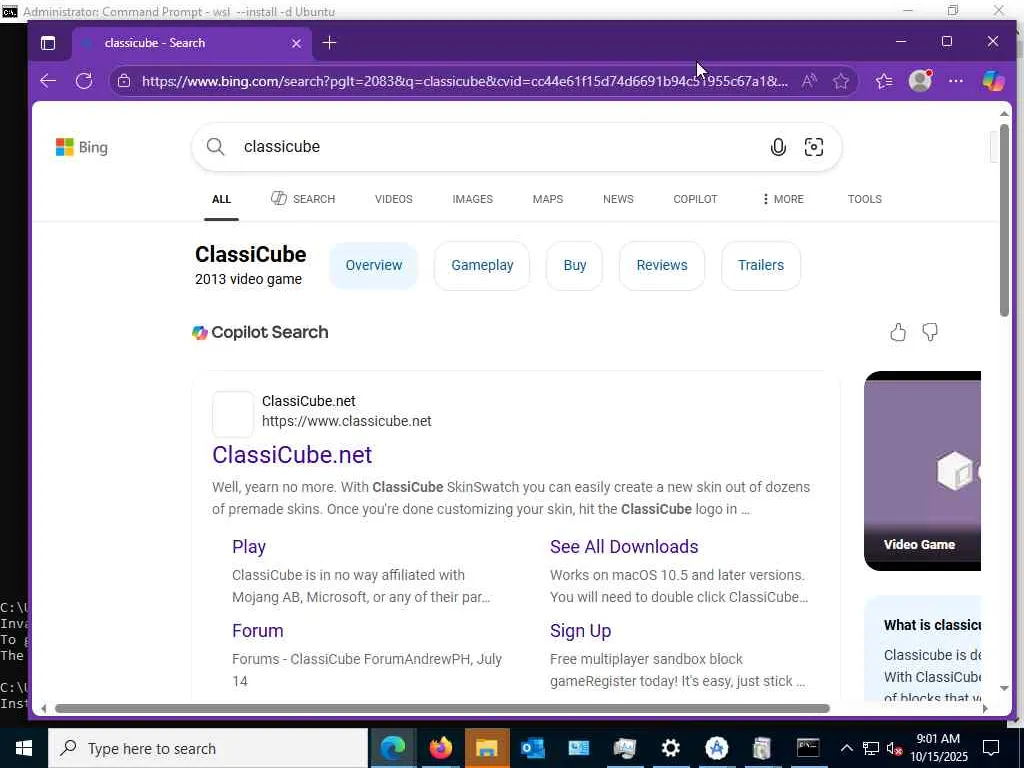Click the scroll down arrow
1024x768 pixels.
click(x=1004, y=688)
